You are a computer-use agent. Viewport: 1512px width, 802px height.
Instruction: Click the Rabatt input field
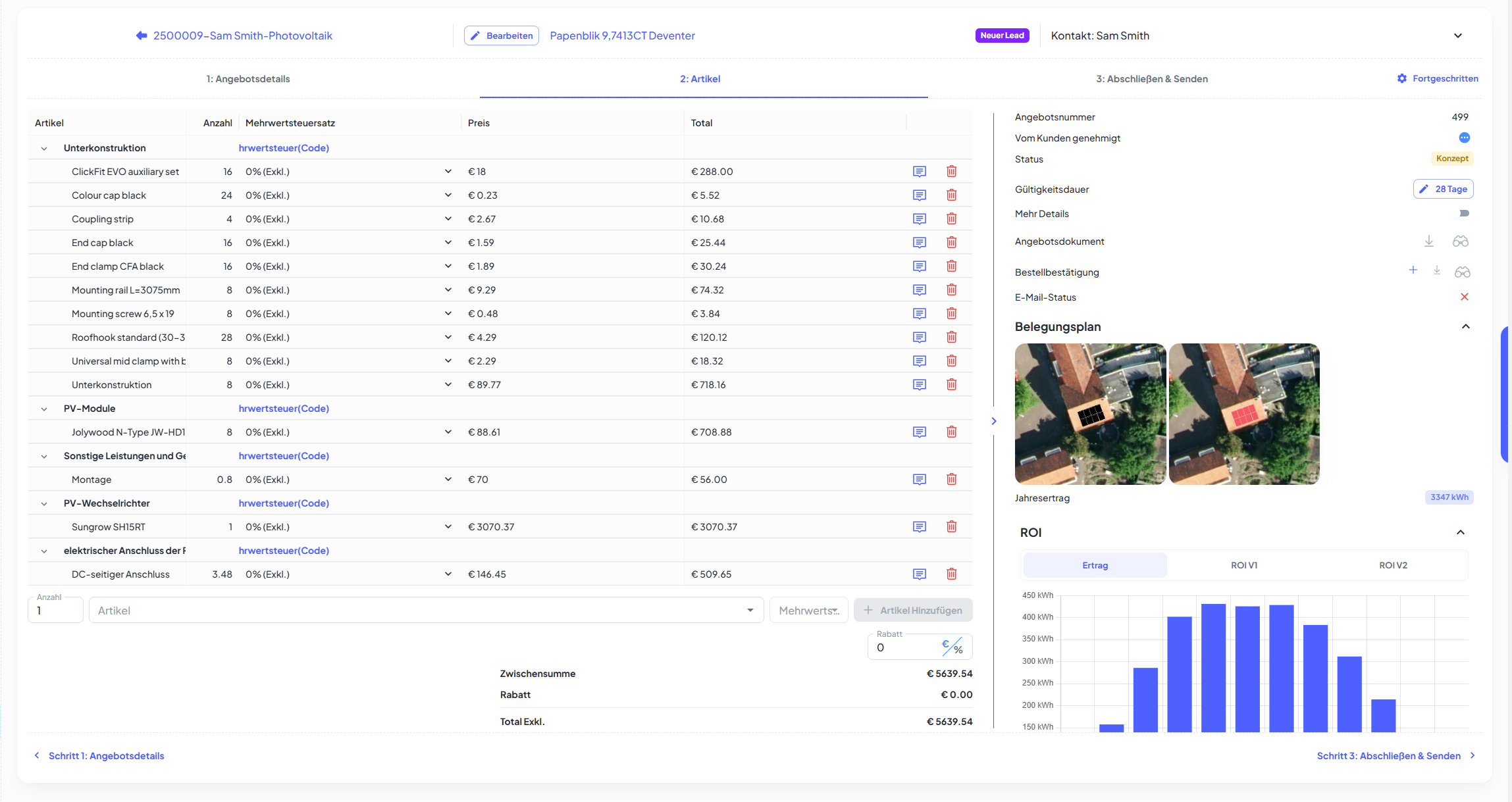click(x=904, y=647)
